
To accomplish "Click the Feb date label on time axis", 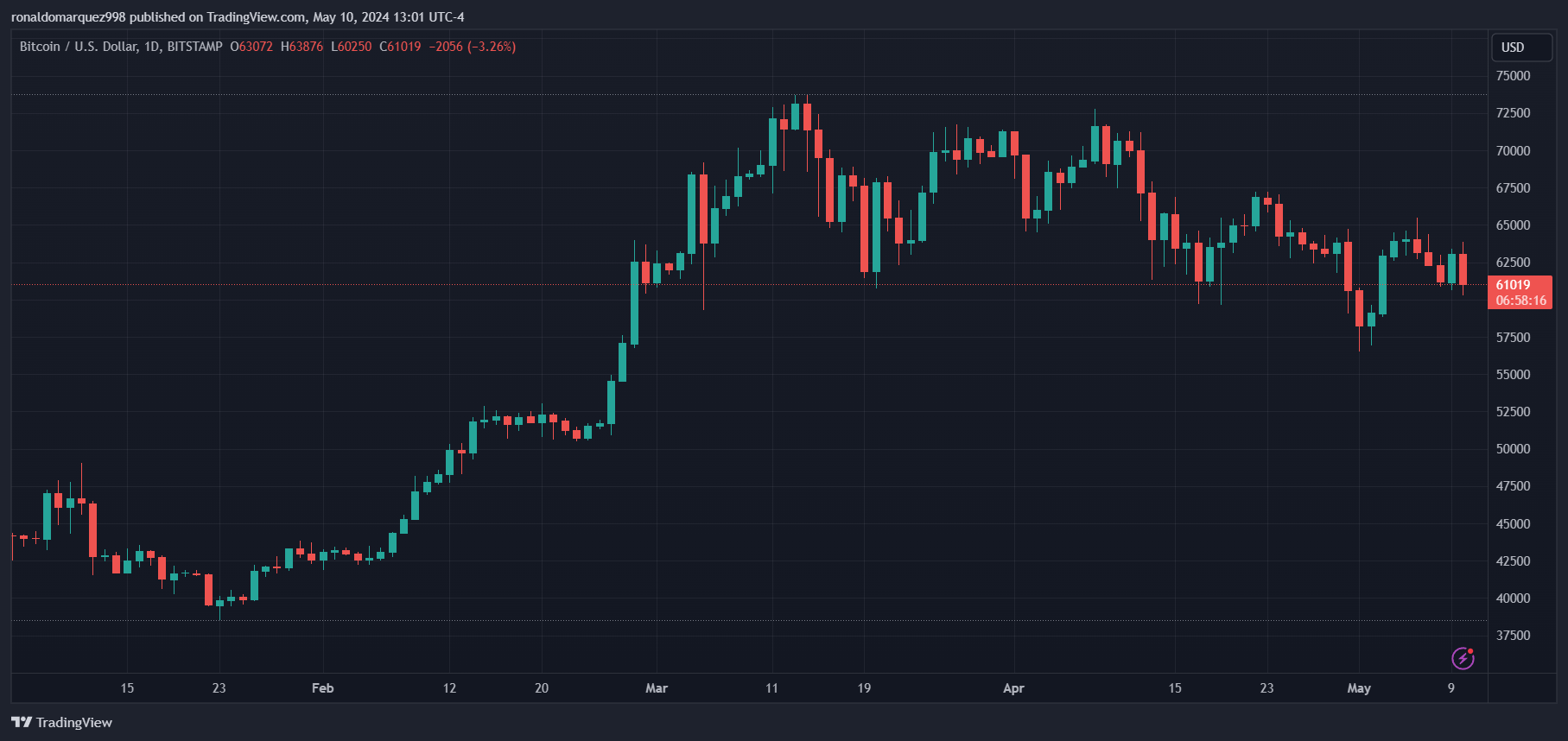I will [322, 688].
